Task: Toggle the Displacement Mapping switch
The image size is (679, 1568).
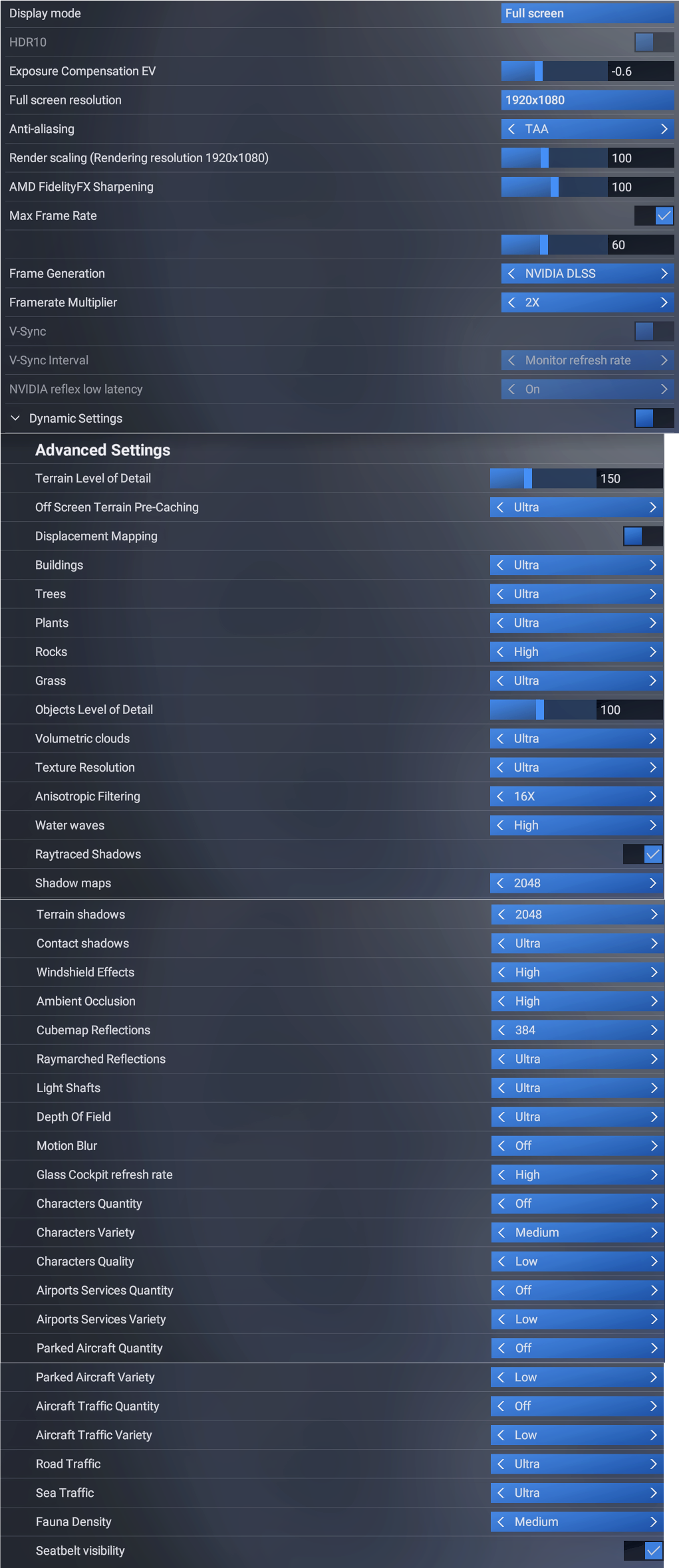Action: click(642, 536)
